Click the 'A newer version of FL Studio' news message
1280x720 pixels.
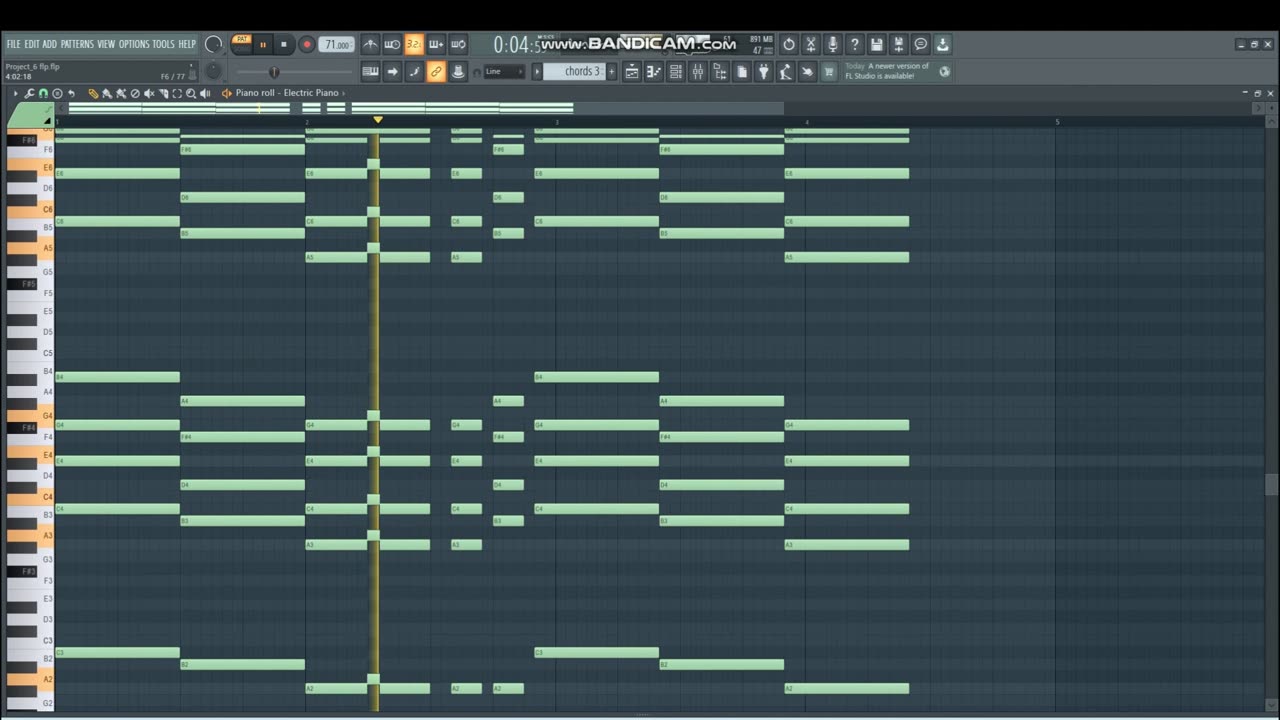pyautogui.click(x=887, y=71)
